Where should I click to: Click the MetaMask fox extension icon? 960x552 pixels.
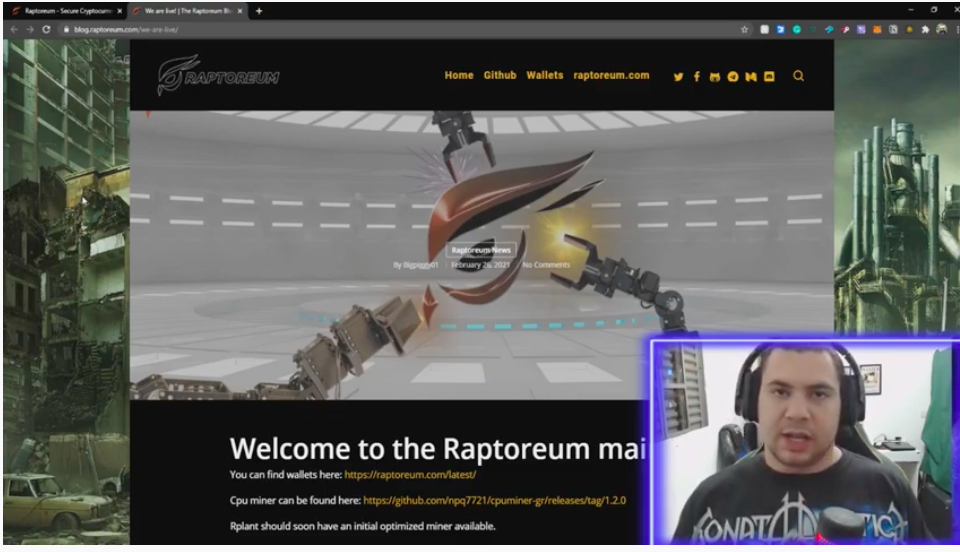[x=877, y=29]
